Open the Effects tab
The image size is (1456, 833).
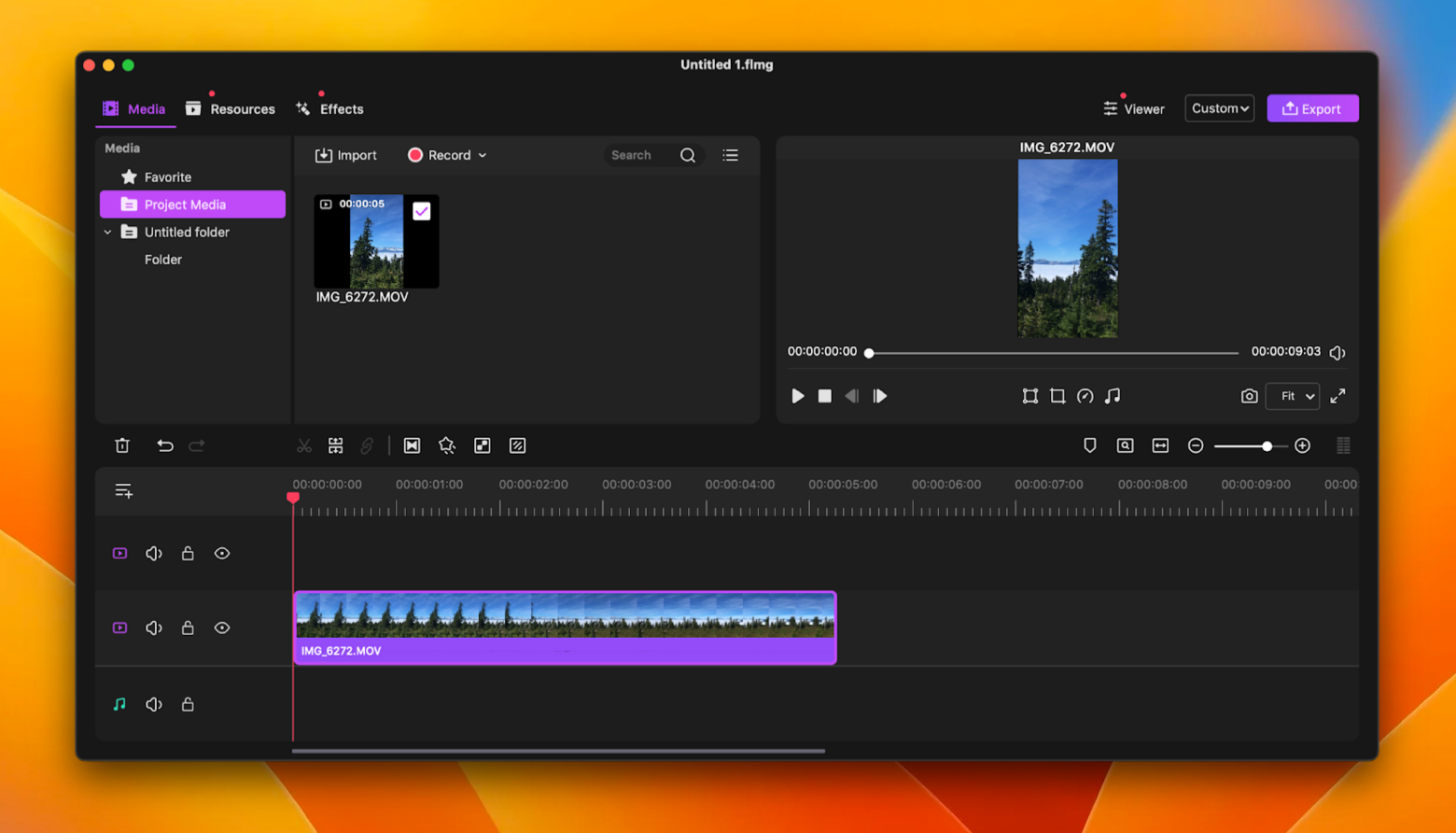pos(330,109)
